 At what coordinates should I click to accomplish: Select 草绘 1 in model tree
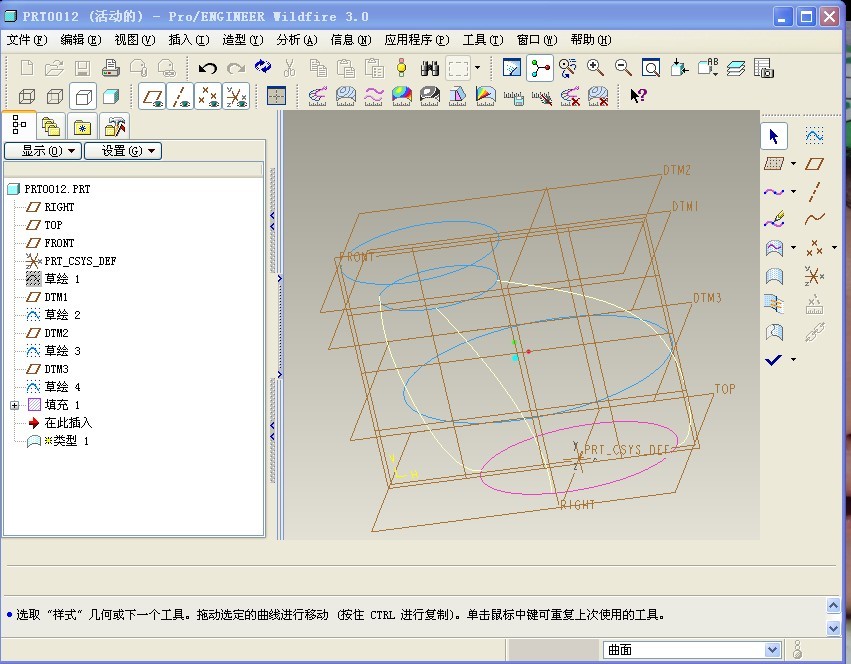coord(62,279)
